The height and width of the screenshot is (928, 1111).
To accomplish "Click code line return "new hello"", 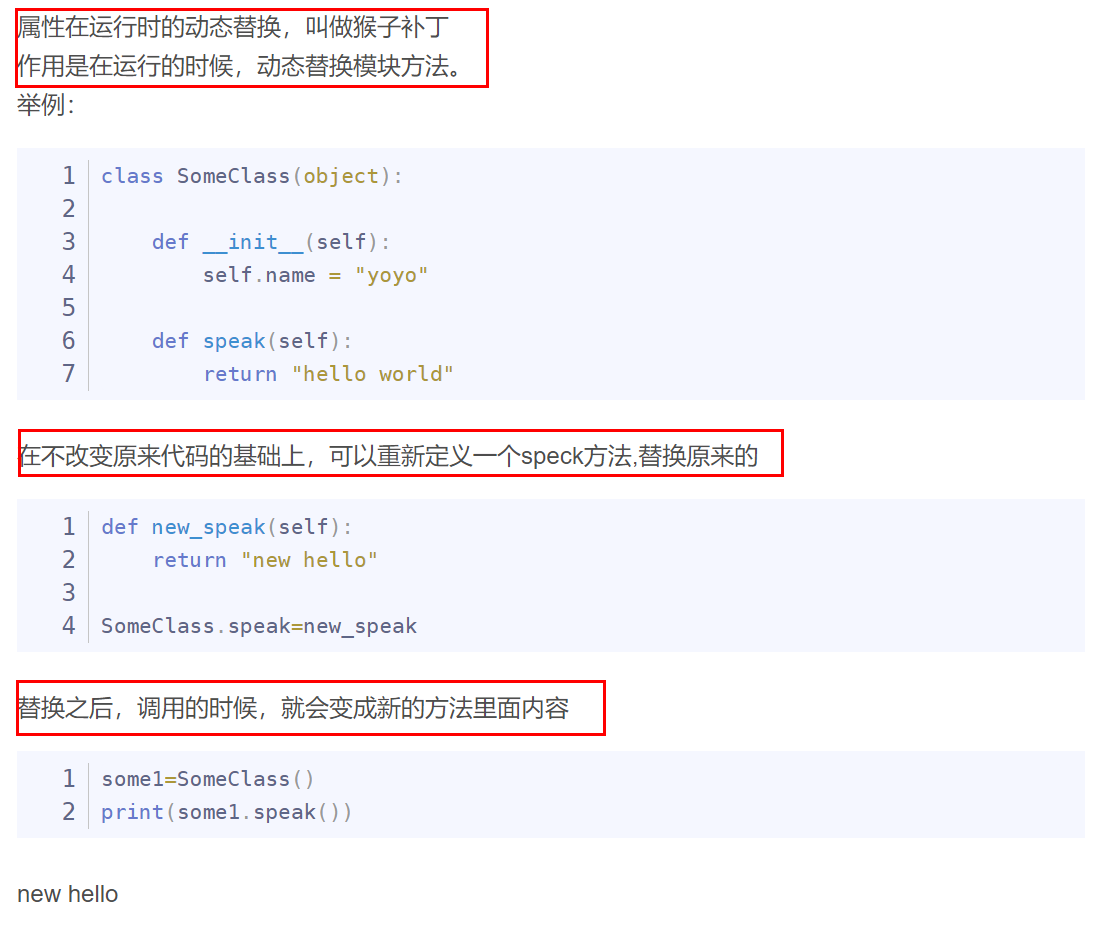I will tap(265, 560).
